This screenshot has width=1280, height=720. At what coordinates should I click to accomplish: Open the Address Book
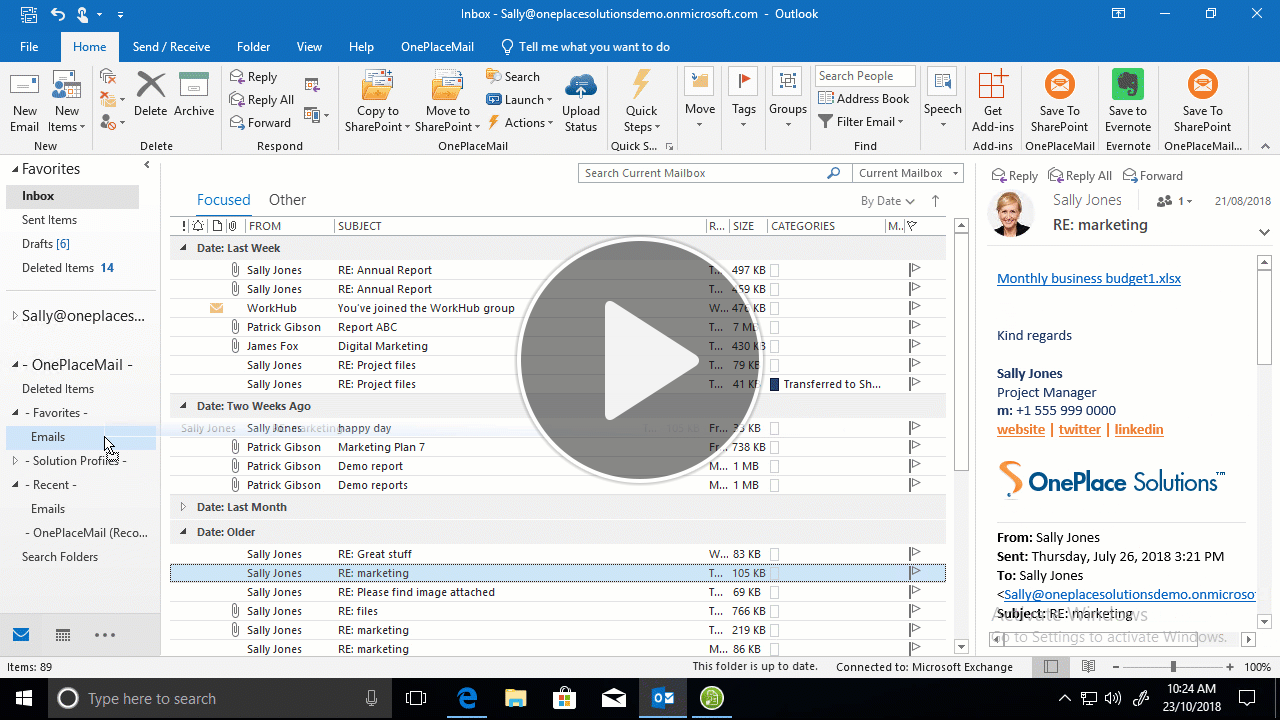863,98
